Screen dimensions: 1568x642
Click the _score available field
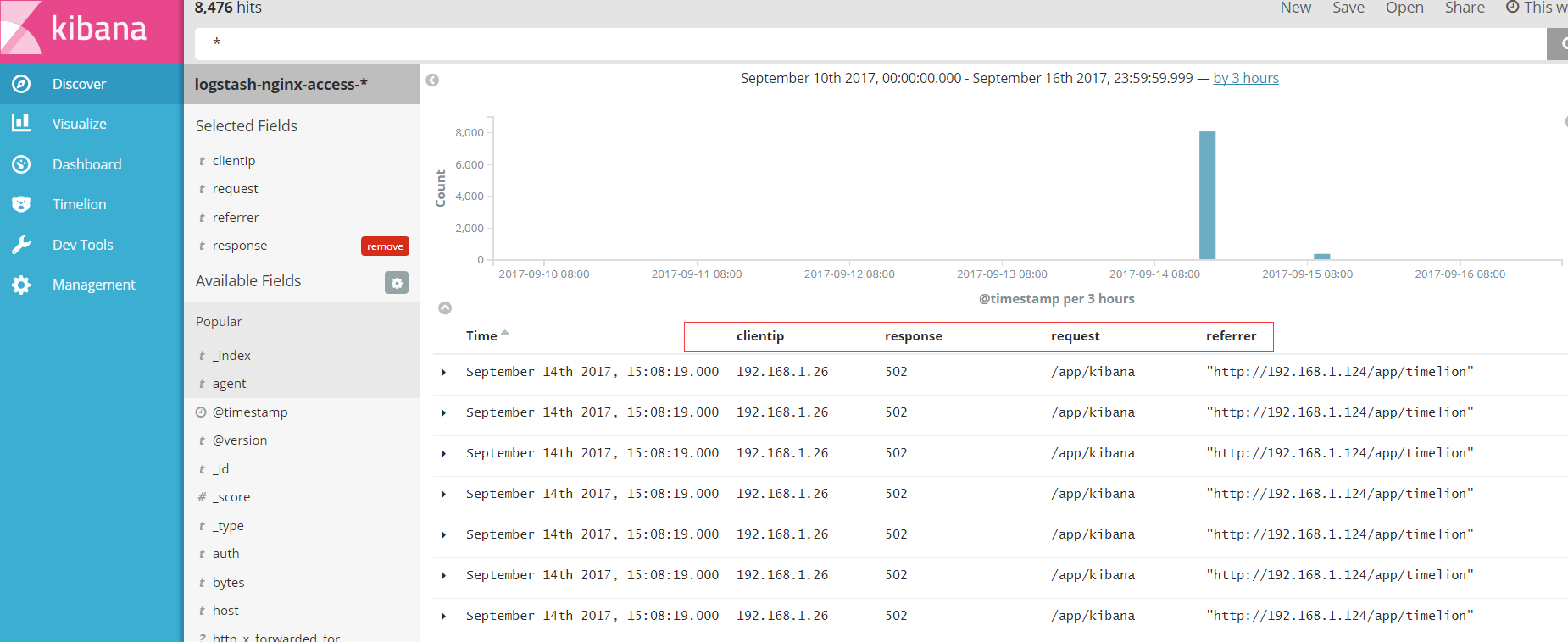pyautogui.click(x=231, y=497)
